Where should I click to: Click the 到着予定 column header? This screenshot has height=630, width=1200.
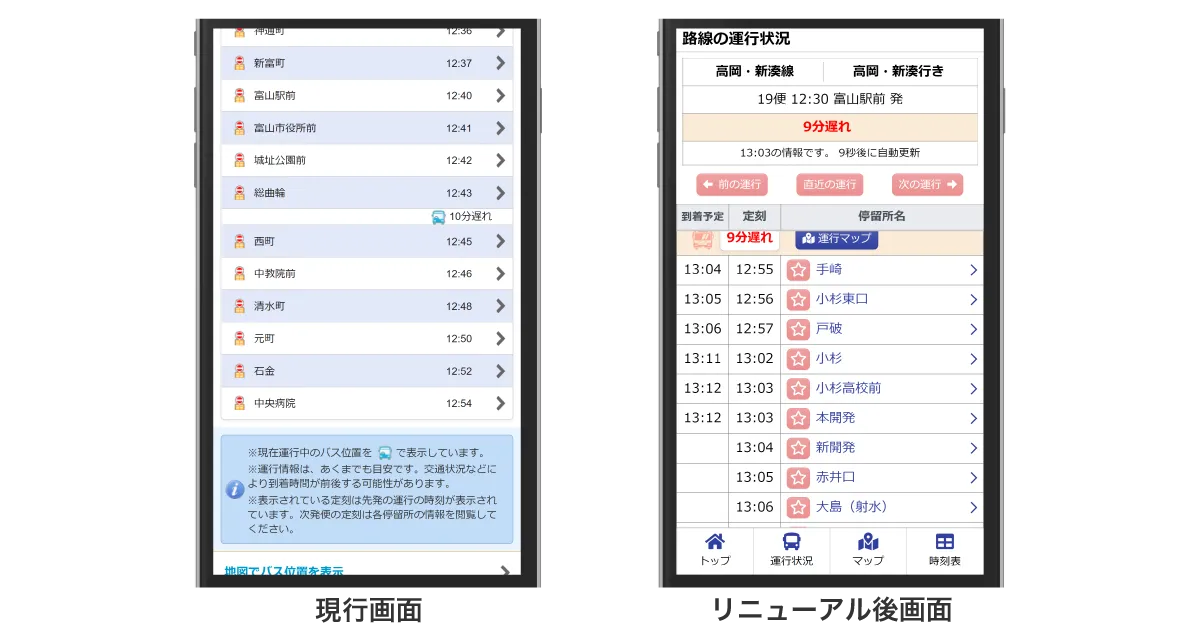(702, 216)
